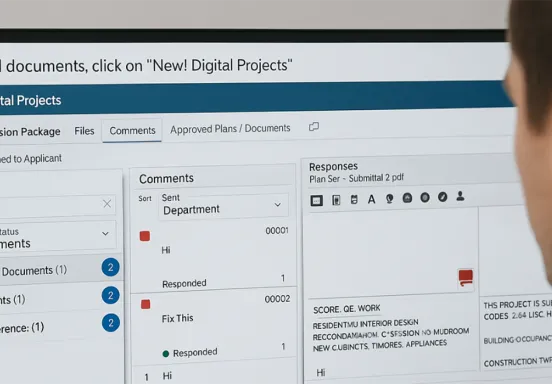The image size is (552, 384).
Task: Click the red square marker on comment 00002
Action: coord(145,304)
